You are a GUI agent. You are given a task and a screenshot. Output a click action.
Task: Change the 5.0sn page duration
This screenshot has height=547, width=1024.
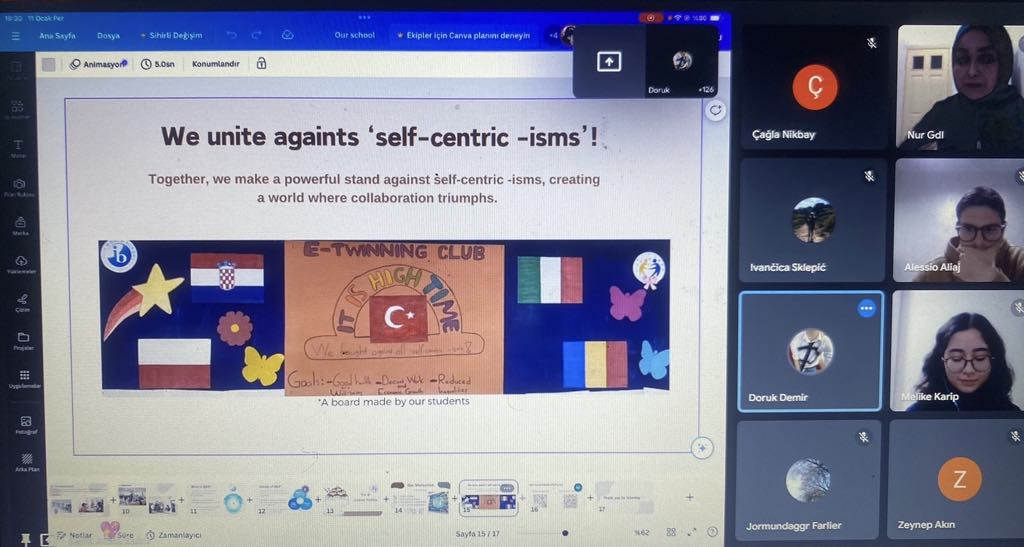(157, 64)
